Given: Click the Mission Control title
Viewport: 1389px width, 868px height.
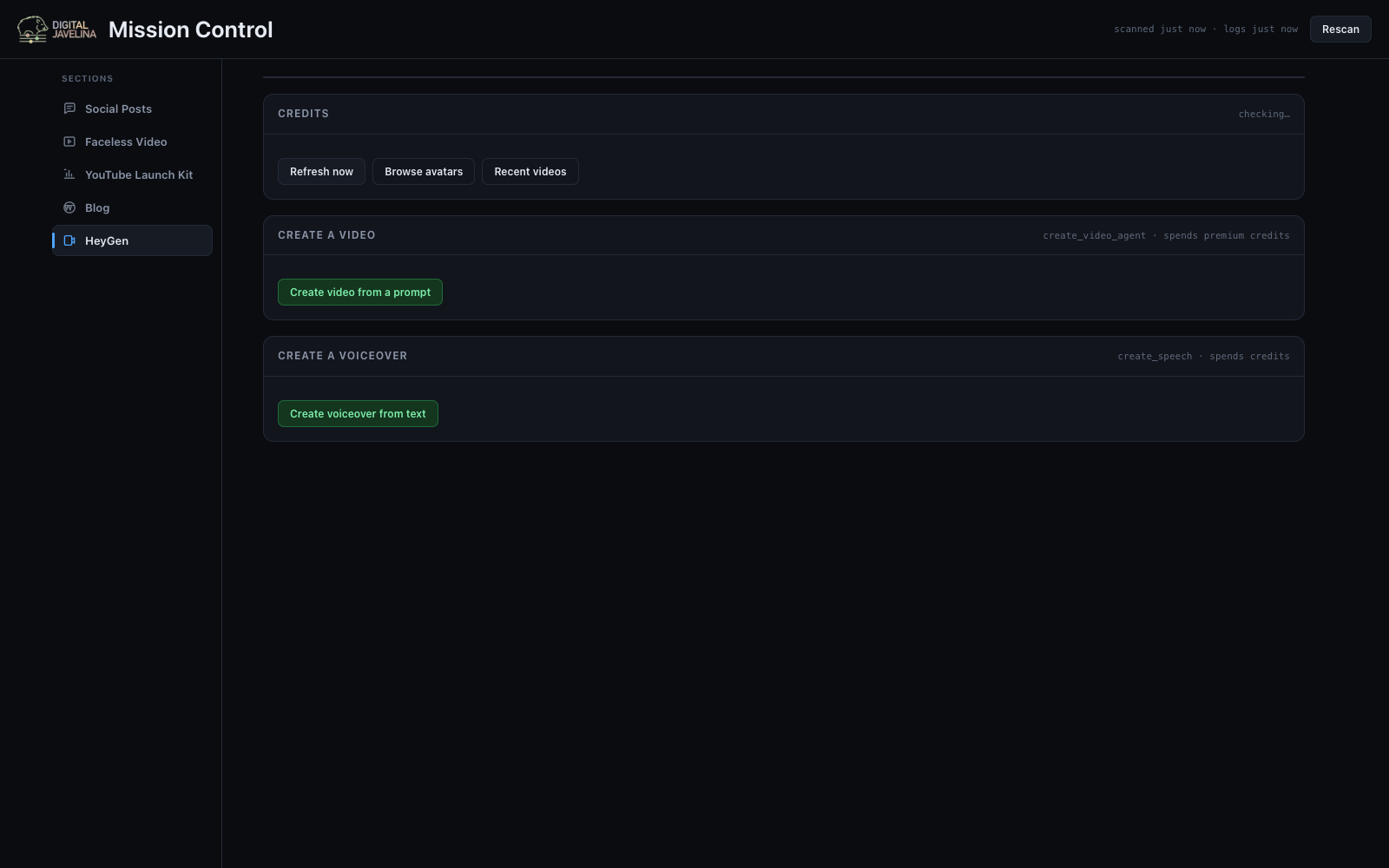Looking at the screenshot, I should coord(191,30).
